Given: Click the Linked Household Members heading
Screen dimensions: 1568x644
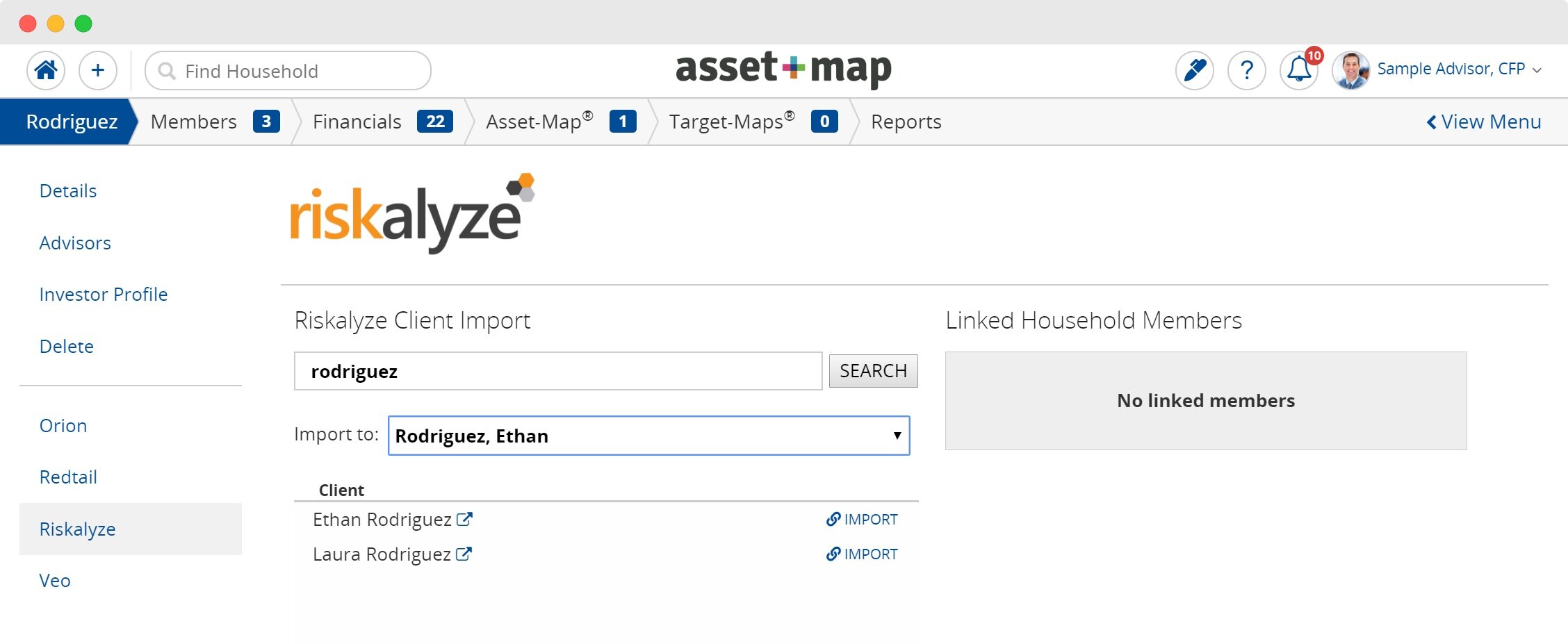Looking at the screenshot, I should tap(1094, 321).
